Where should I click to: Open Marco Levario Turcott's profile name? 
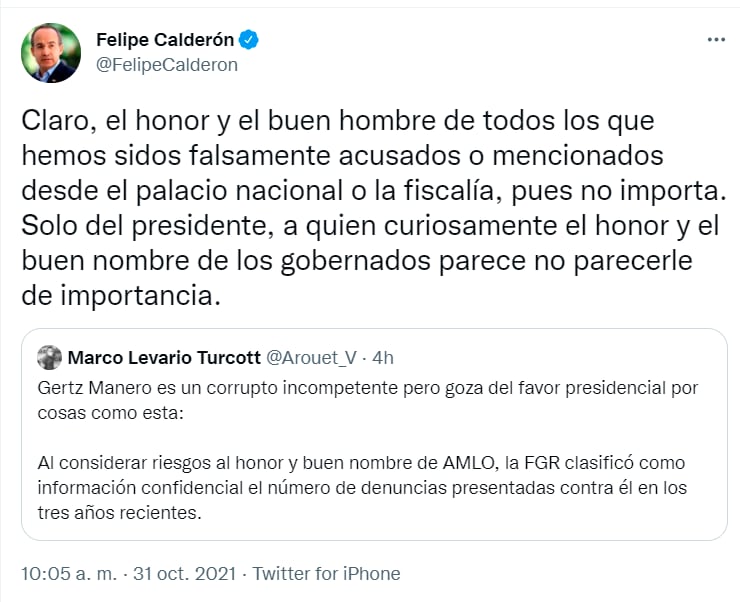tap(162, 357)
